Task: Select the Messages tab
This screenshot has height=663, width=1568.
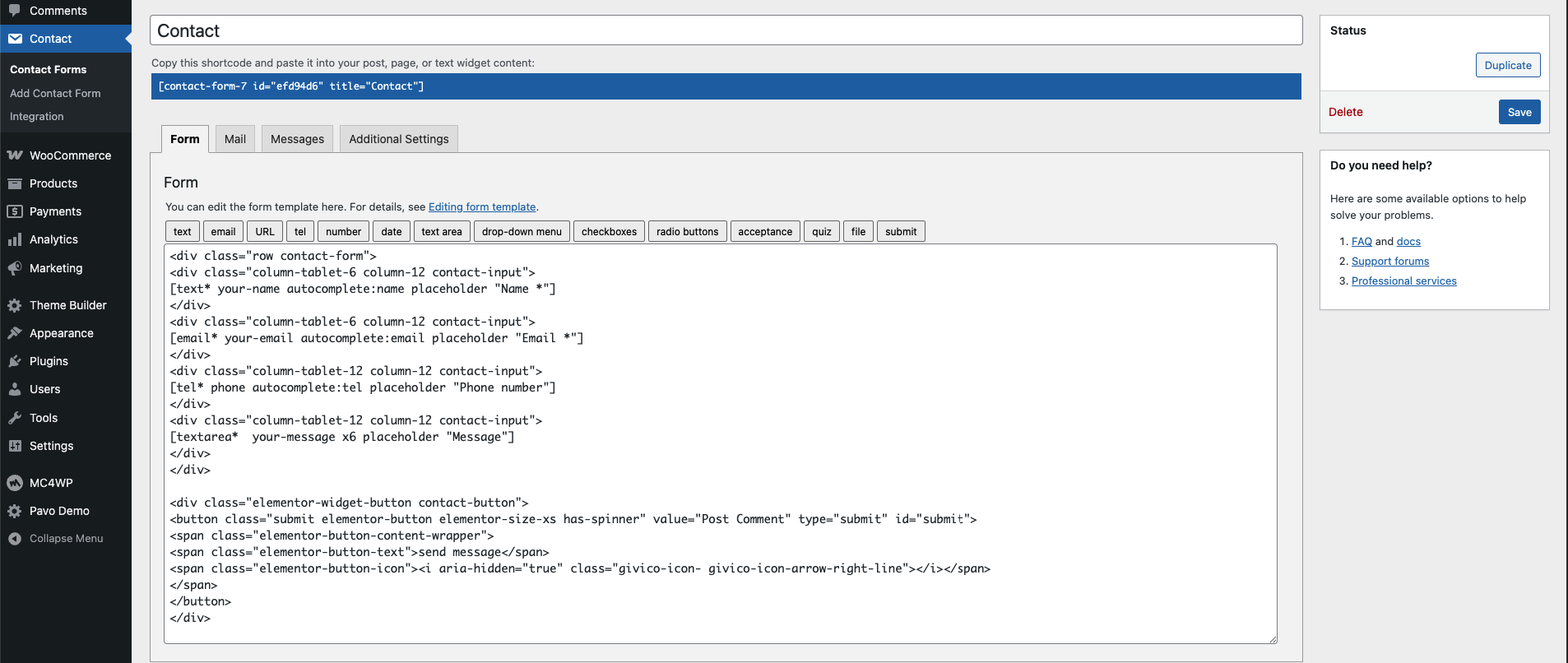Action: coord(297,139)
